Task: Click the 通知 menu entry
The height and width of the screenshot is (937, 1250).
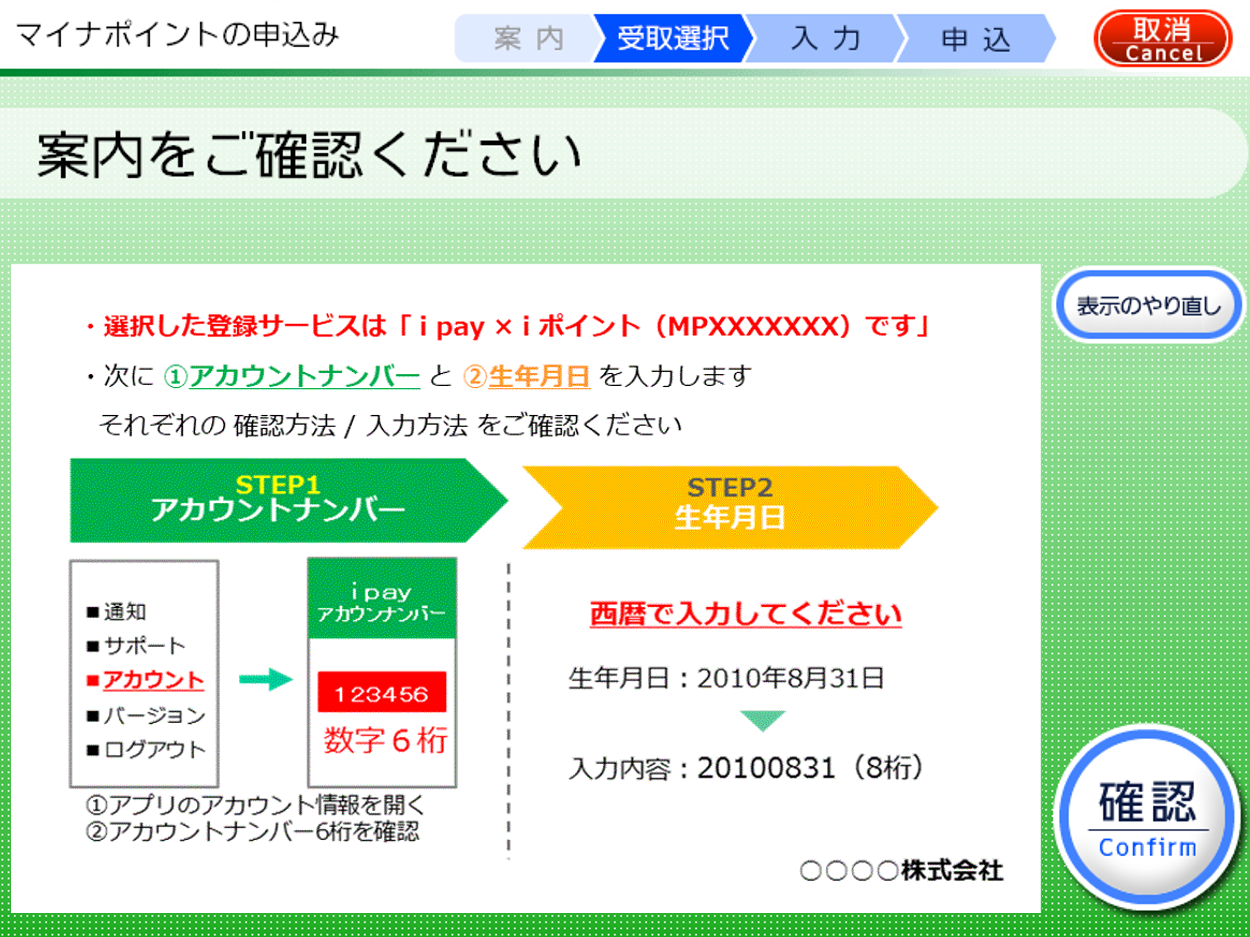Action: coord(117,612)
